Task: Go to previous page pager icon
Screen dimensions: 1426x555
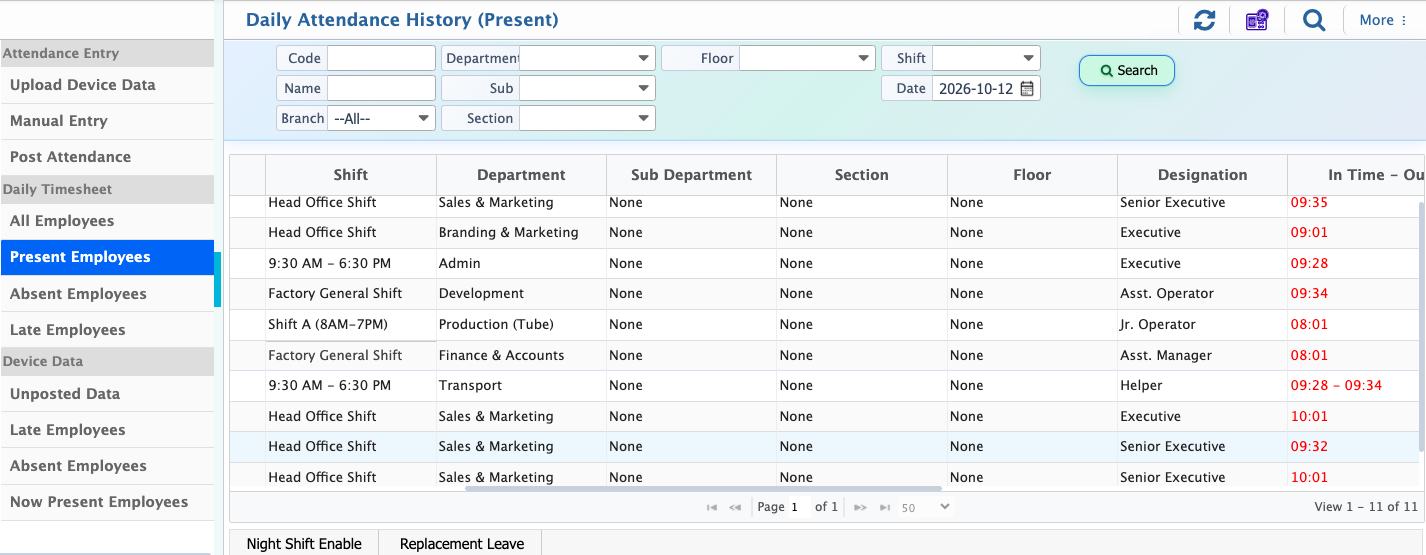Action: tap(735, 508)
